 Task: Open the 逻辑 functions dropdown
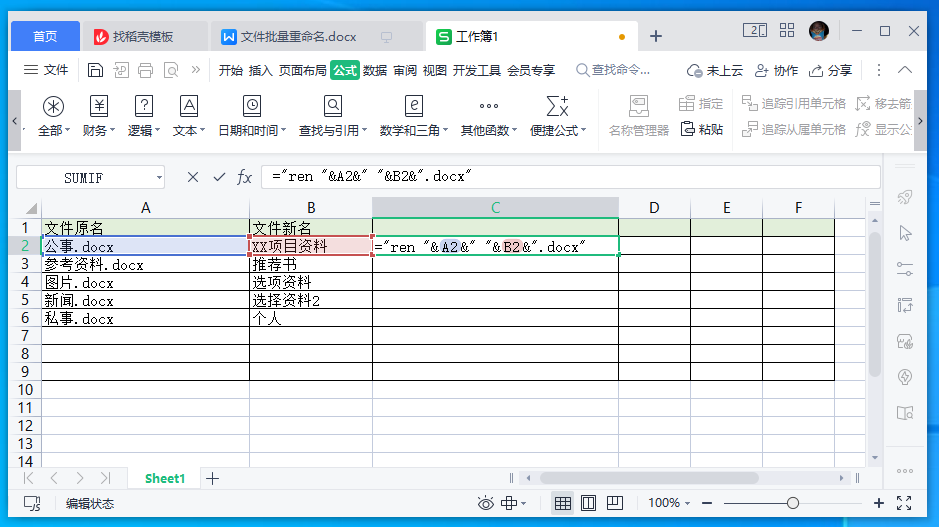pyautogui.click(x=144, y=116)
